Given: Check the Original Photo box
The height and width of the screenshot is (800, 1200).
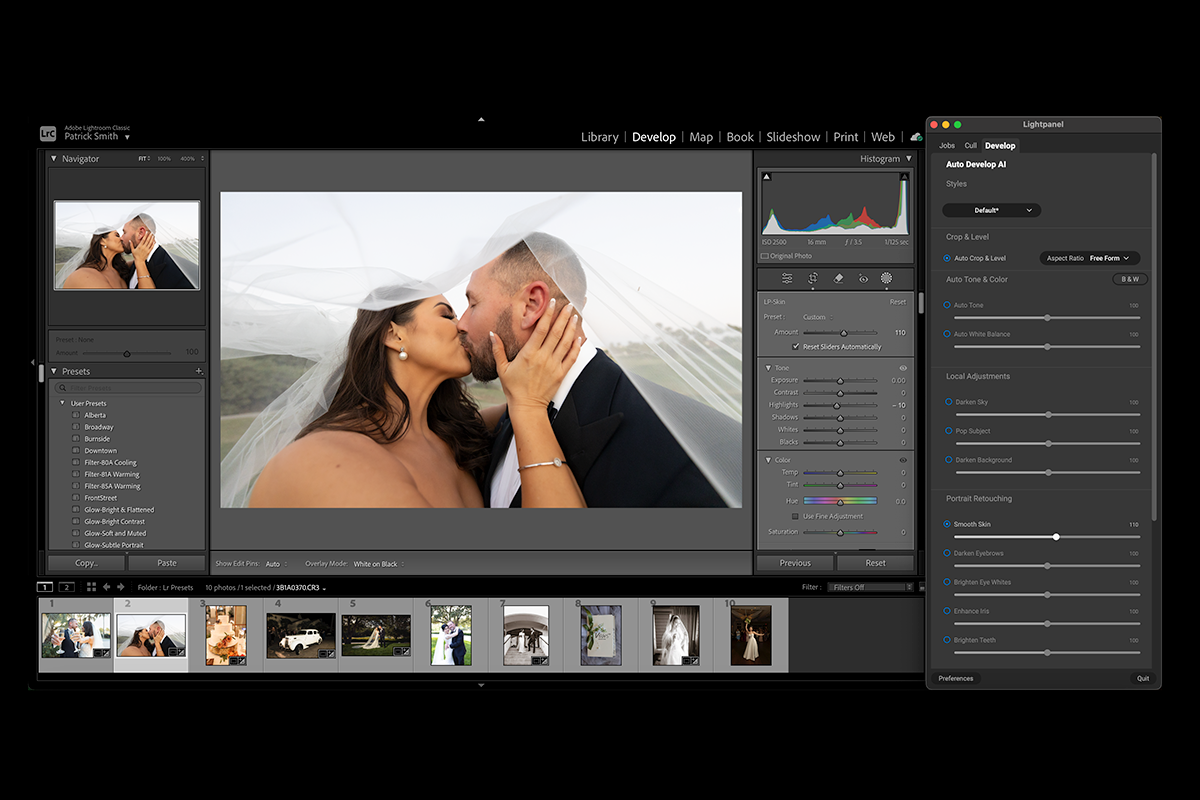Looking at the screenshot, I should coord(765,256).
